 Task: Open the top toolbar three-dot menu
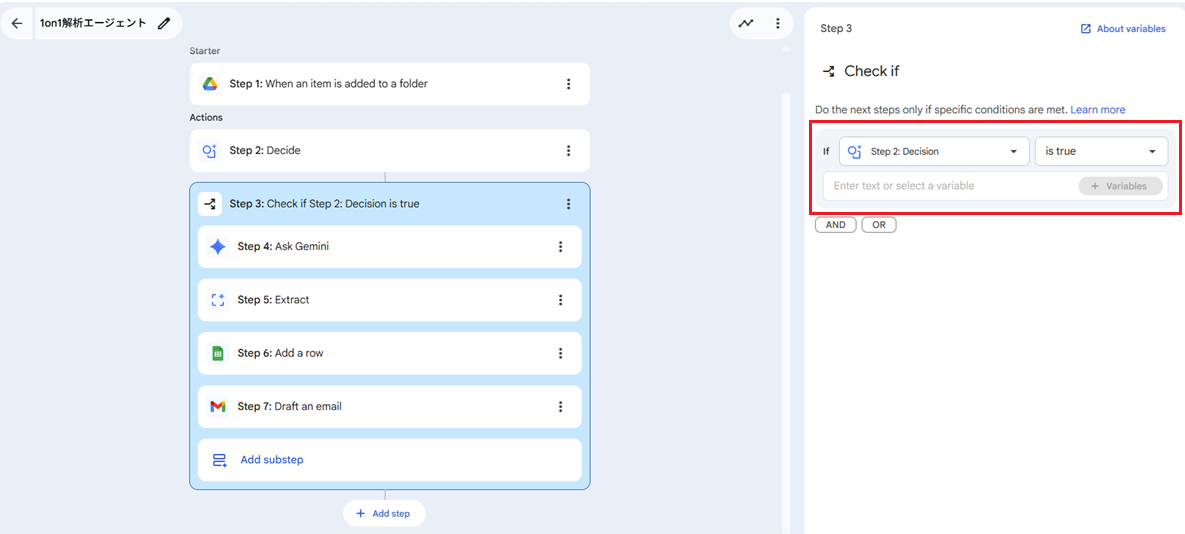pos(777,23)
